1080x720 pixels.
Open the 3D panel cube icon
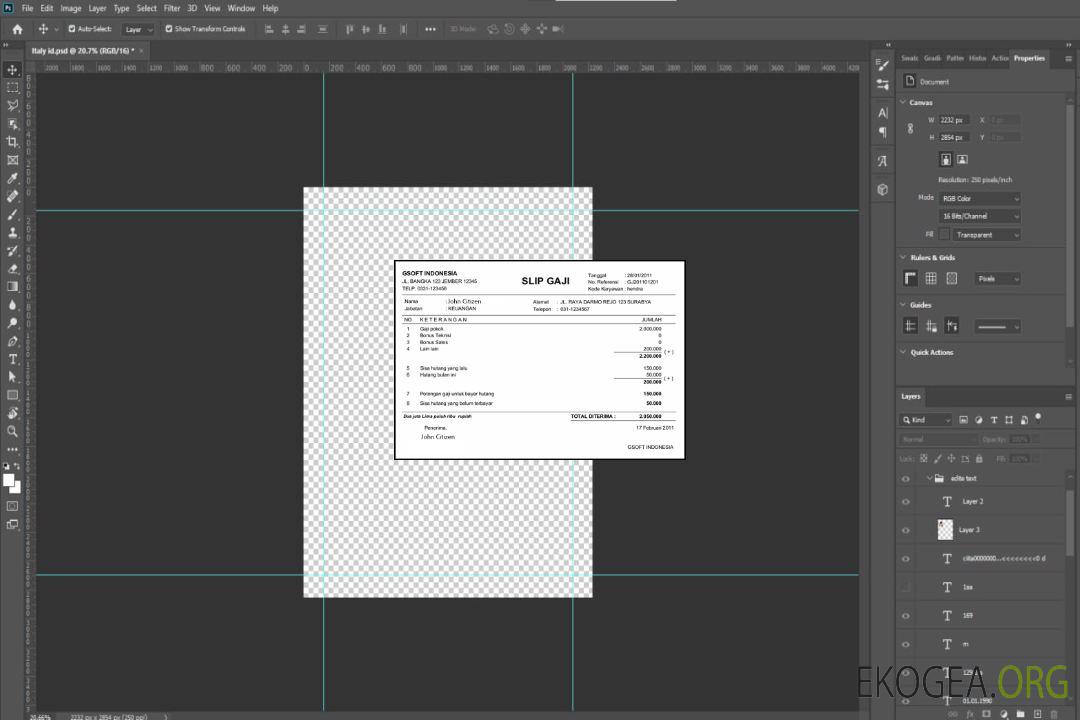882,189
